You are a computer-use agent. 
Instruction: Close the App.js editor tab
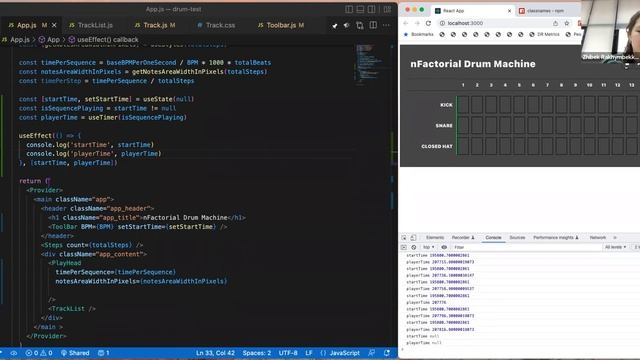(54, 25)
